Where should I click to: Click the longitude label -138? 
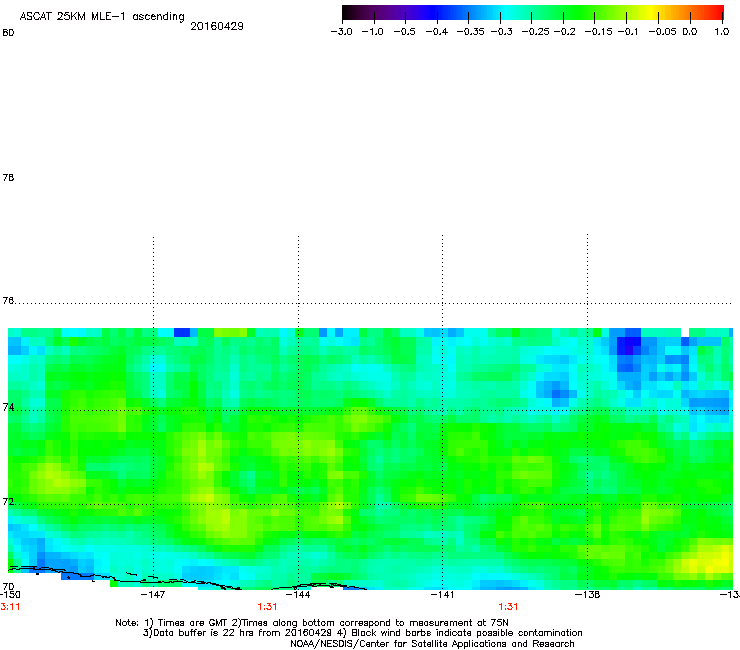click(587, 595)
